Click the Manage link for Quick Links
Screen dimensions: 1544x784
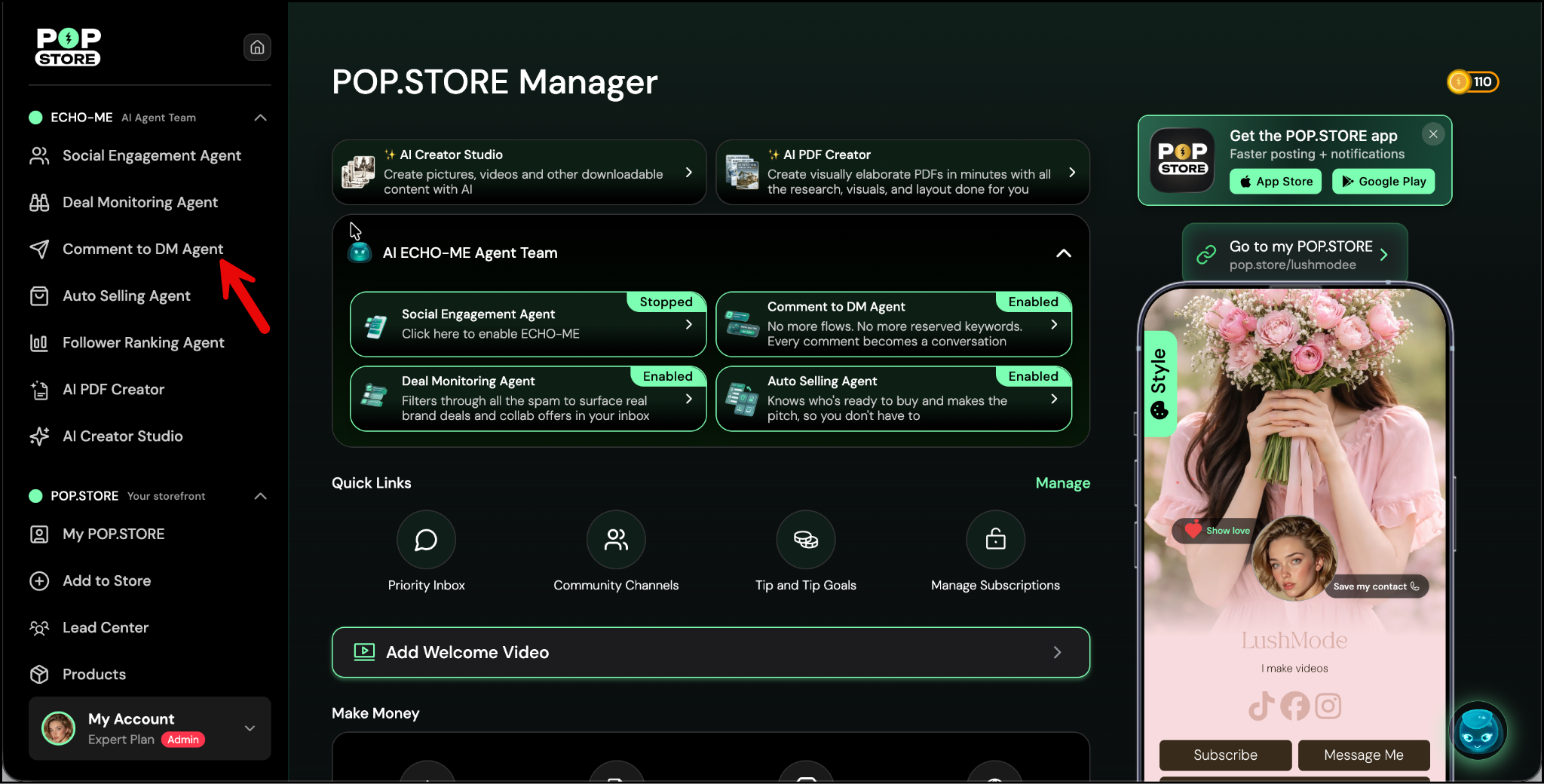click(x=1063, y=483)
